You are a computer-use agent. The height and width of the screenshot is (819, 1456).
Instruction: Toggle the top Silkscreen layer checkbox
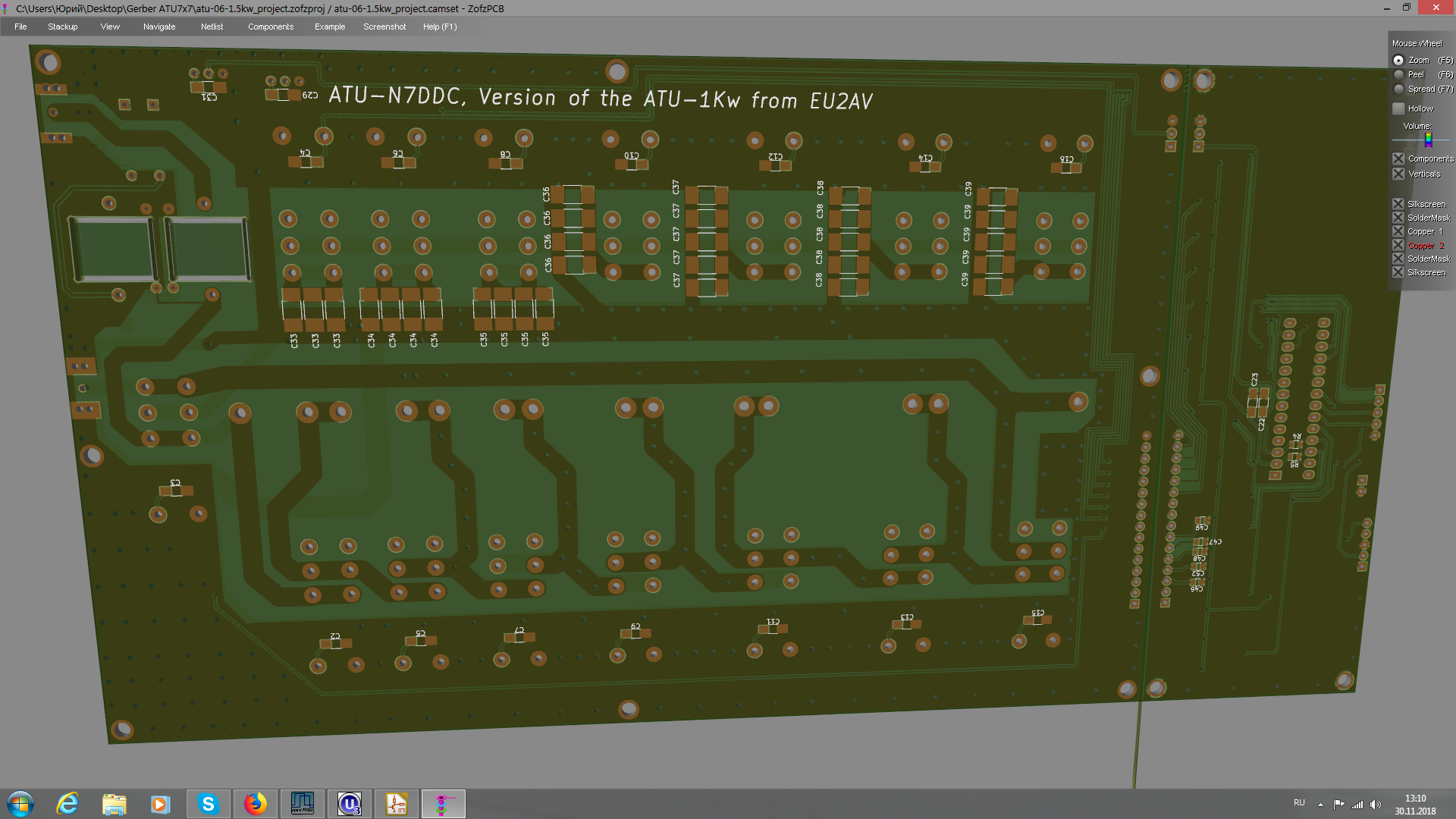(x=1399, y=204)
